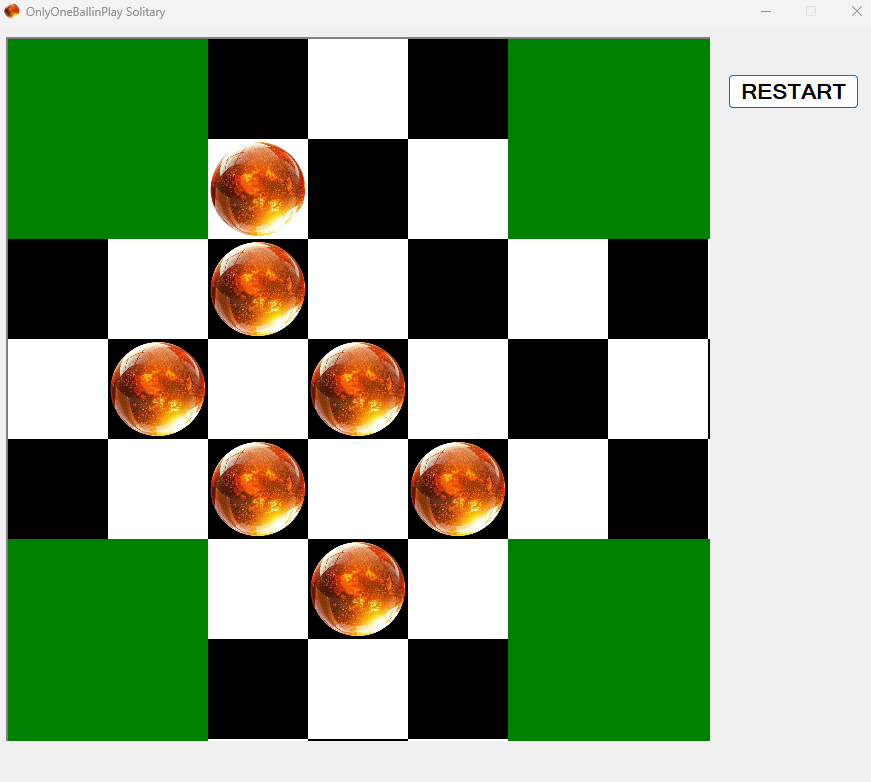Click the empty white square at bottom center

coord(358,688)
